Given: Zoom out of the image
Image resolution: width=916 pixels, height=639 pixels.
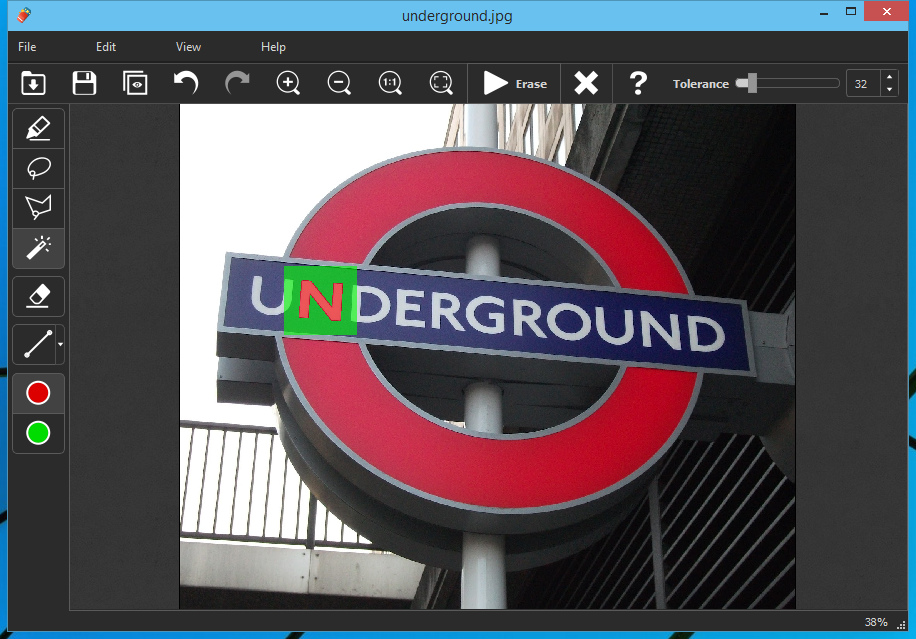Looking at the screenshot, I should click(339, 84).
